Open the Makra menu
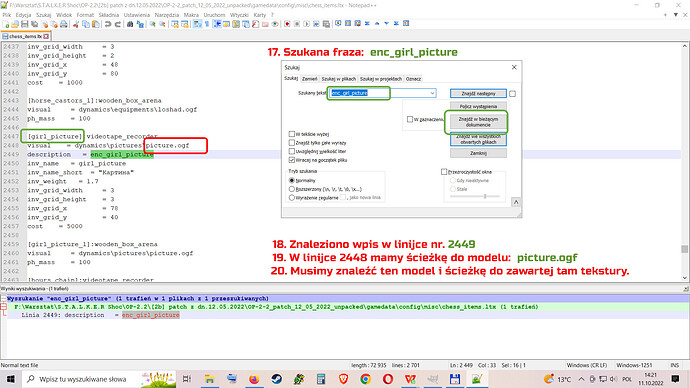 point(191,15)
